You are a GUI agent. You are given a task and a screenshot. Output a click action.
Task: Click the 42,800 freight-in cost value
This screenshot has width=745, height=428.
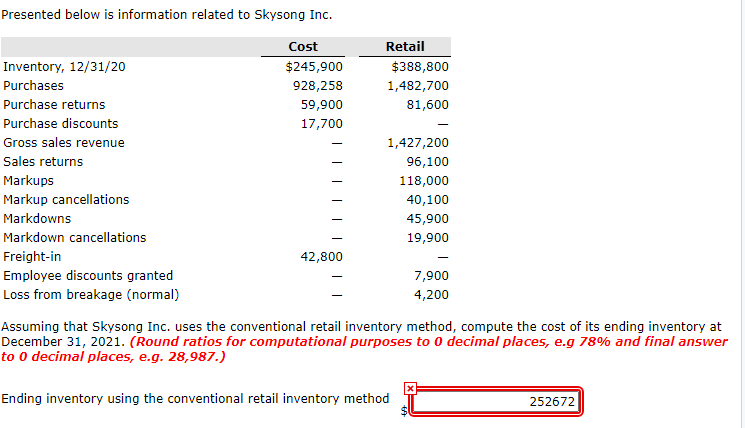[321, 257]
